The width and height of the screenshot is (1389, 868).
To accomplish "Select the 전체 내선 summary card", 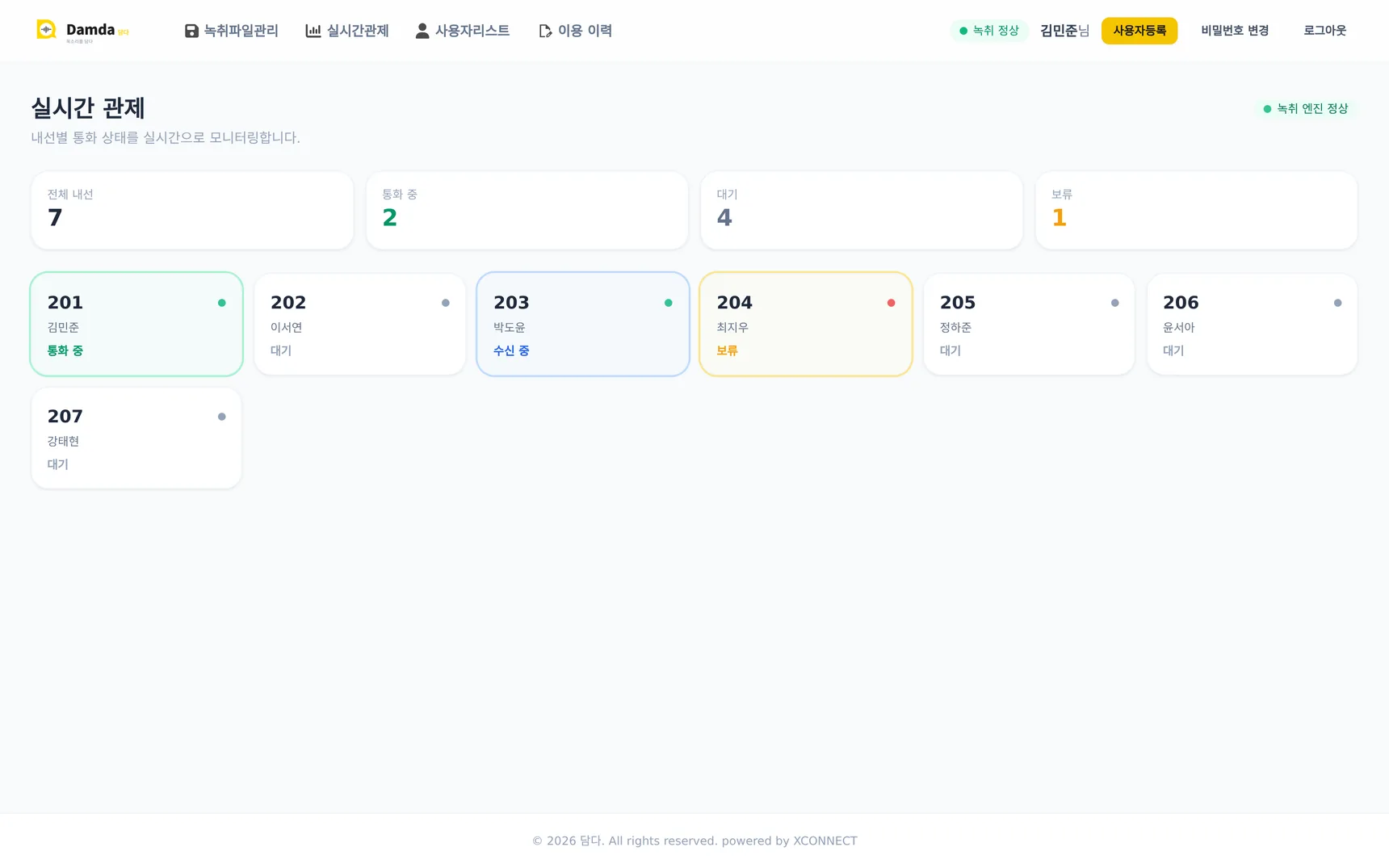I will (x=192, y=210).
